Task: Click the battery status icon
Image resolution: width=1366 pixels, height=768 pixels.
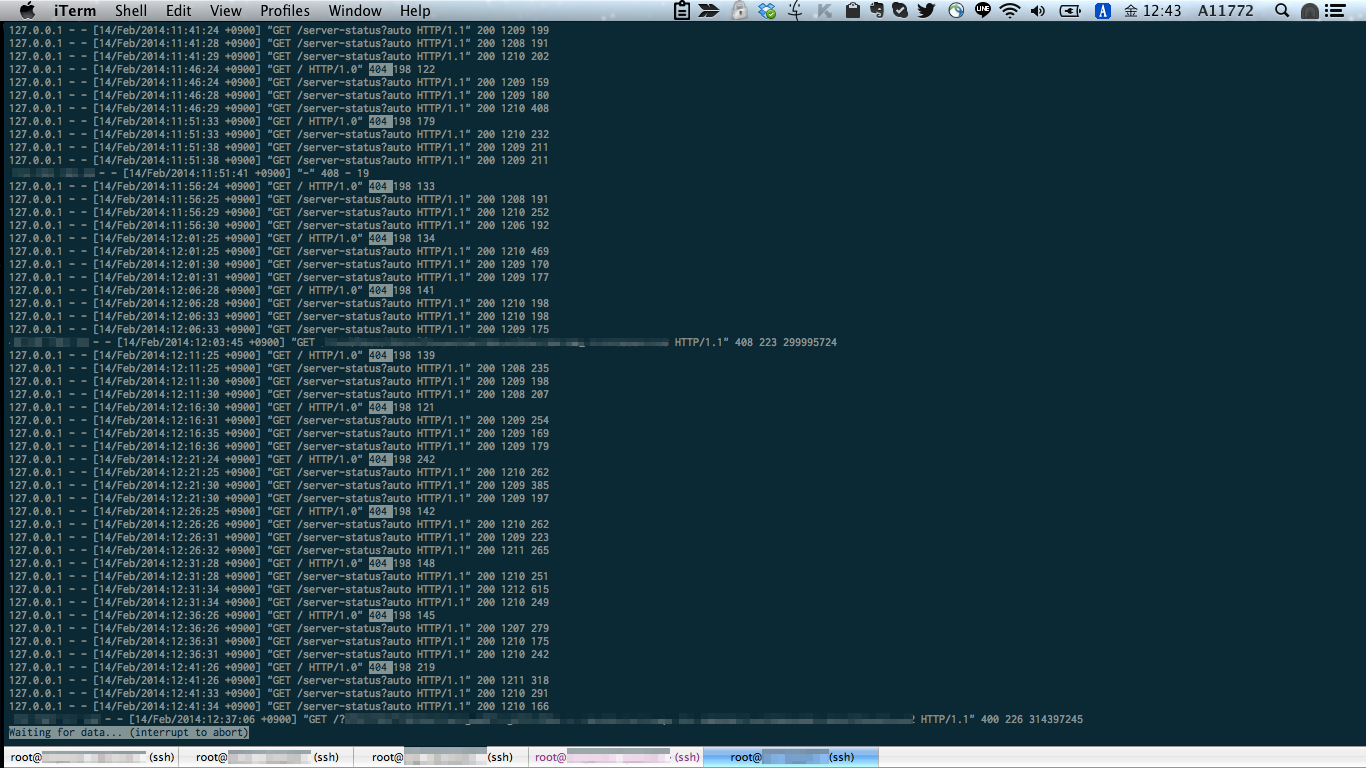Action: coord(1070,11)
